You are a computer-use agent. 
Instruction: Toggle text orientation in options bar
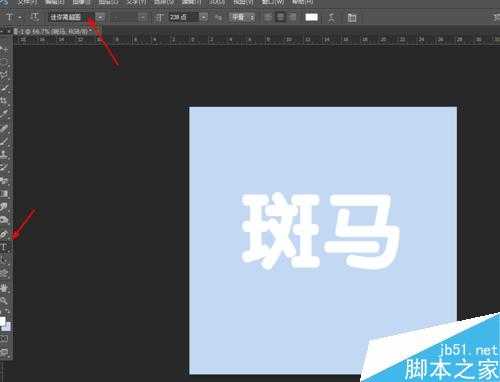(x=35, y=17)
